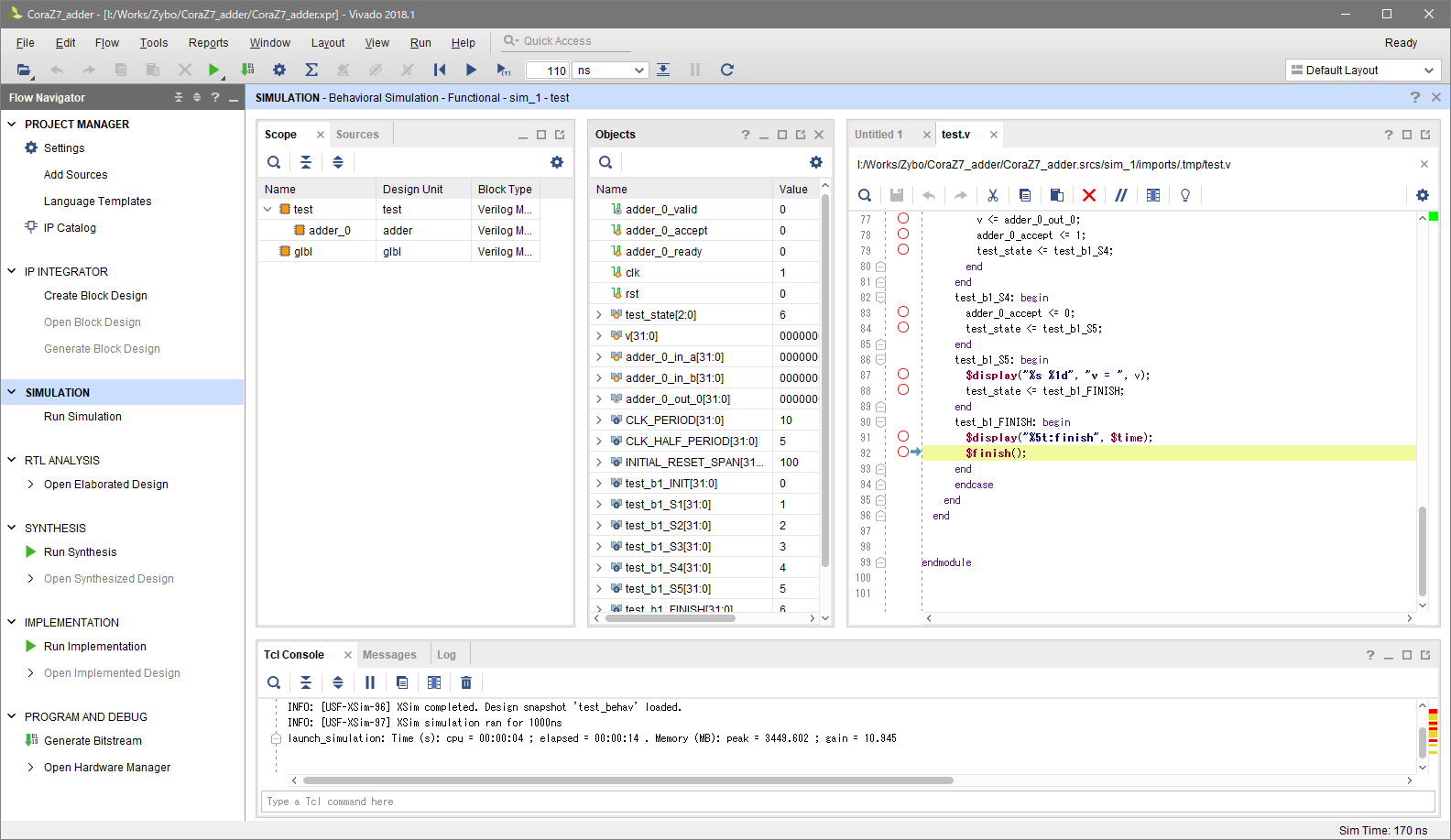
Task: Pause Tcl Console output
Action: coord(370,682)
